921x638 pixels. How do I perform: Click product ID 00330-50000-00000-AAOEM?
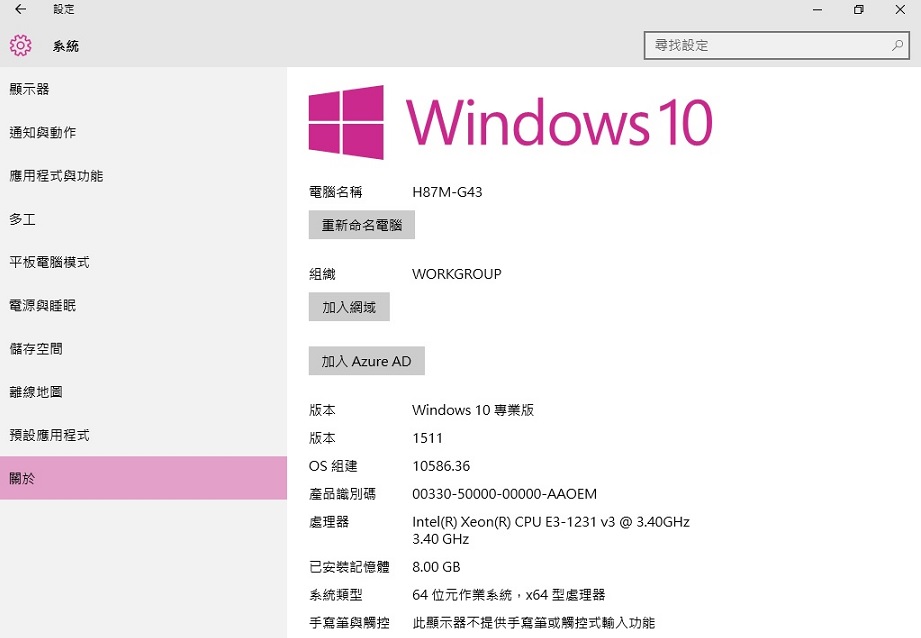(x=505, y=494)
